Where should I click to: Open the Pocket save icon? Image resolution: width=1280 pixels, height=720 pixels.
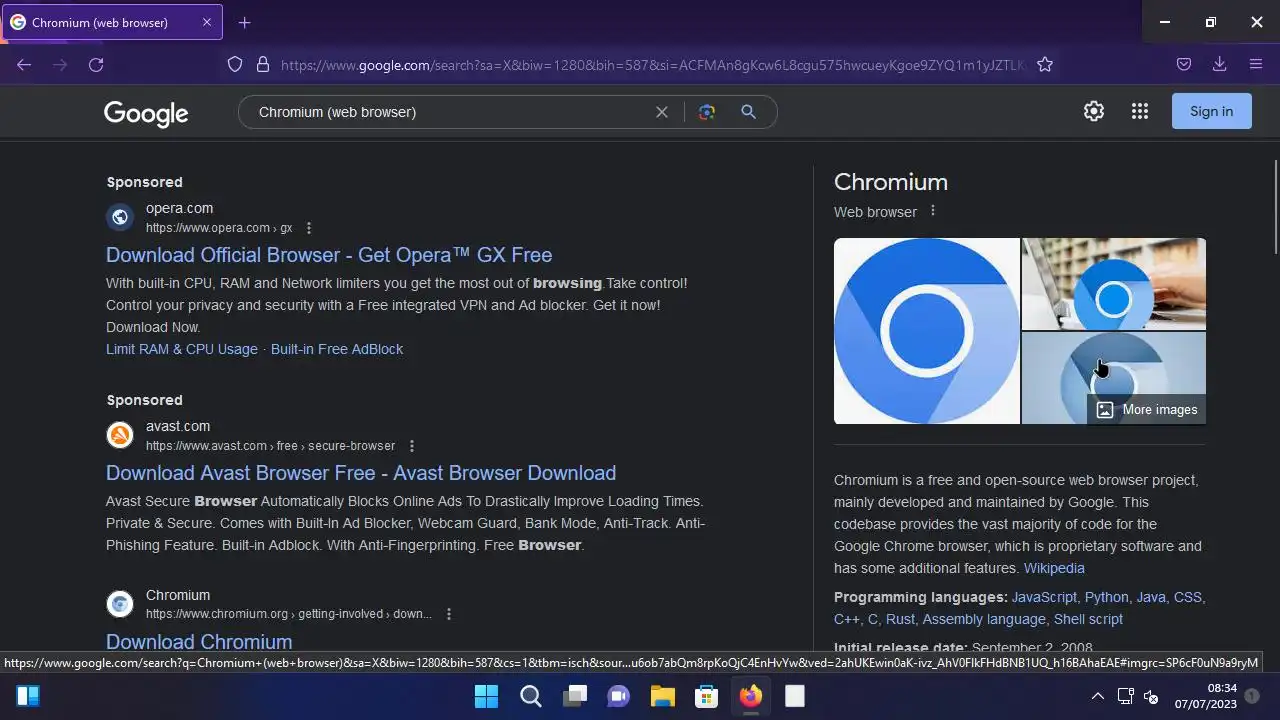pyautogui.click(x=1184, y=64)
